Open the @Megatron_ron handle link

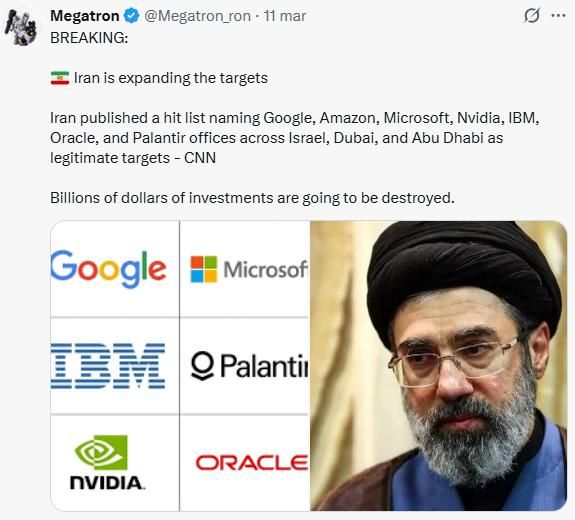[197, 16]
